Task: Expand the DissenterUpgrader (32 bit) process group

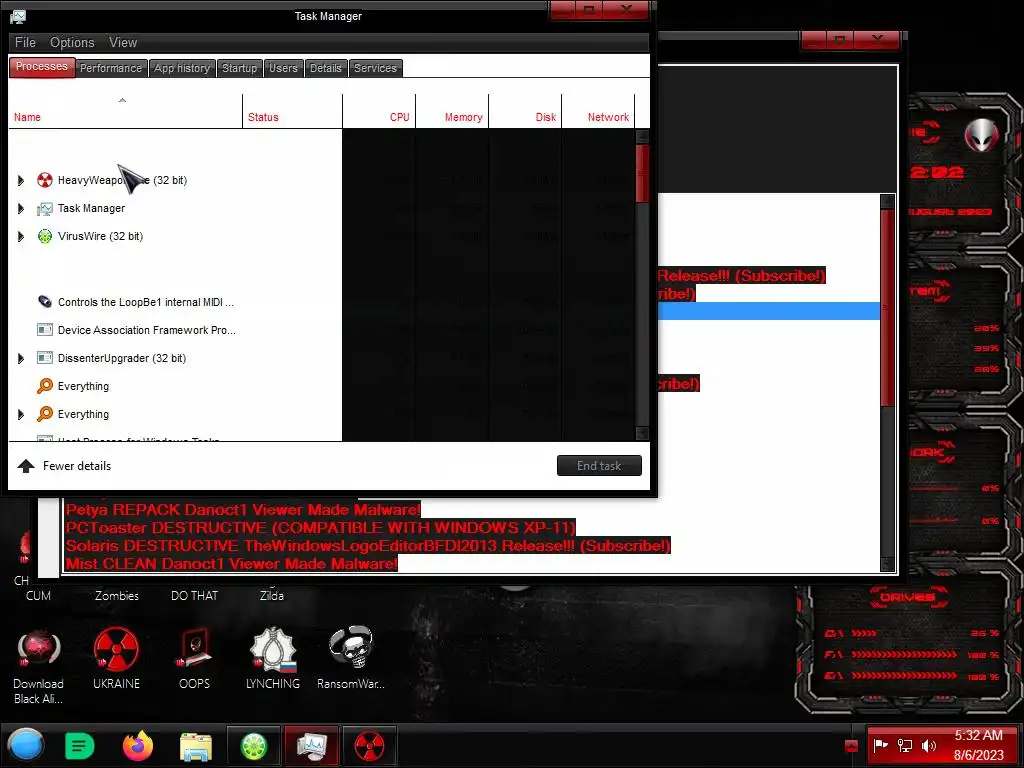Action: pos(21,358)
